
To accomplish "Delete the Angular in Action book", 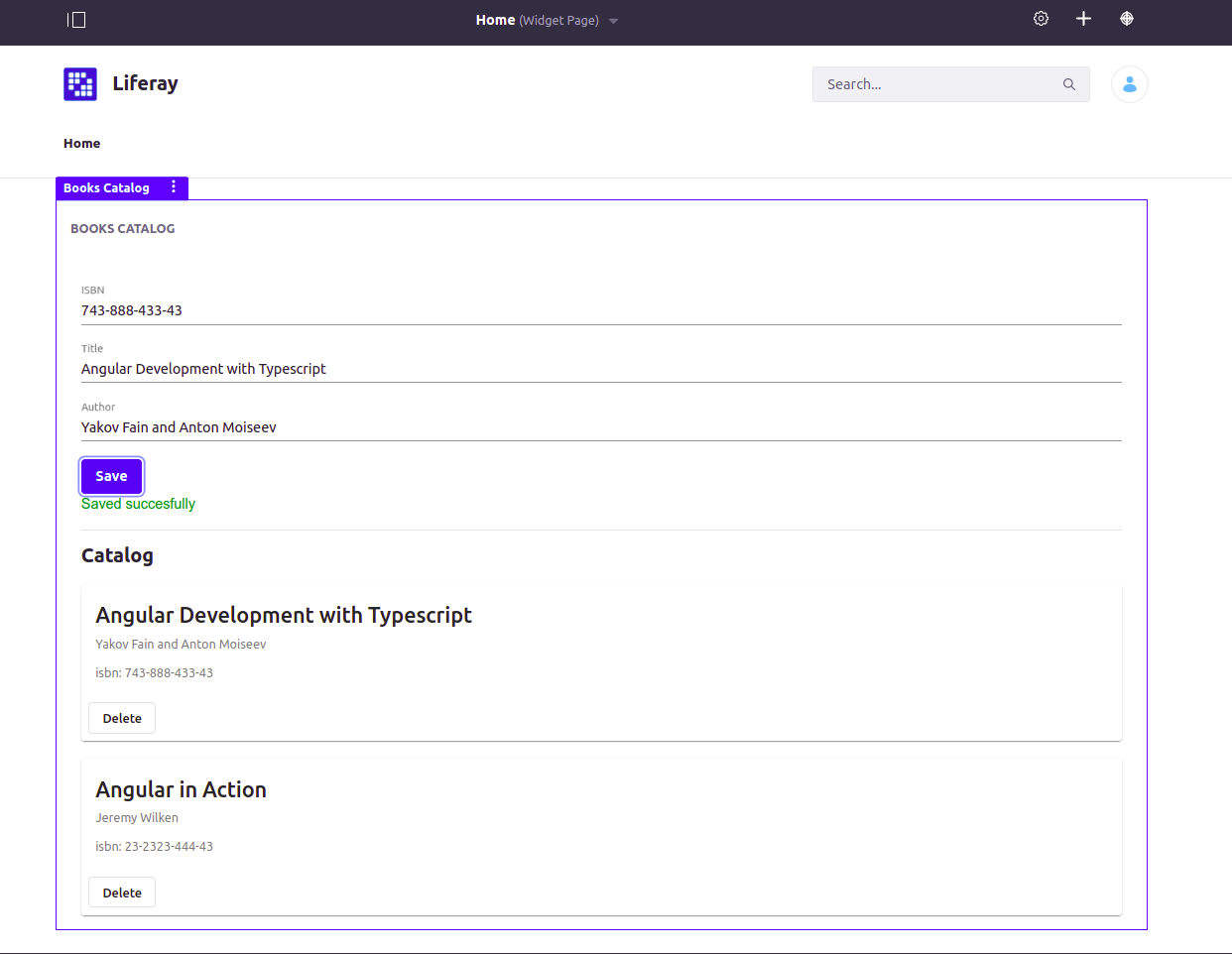I will pos(121,892).
